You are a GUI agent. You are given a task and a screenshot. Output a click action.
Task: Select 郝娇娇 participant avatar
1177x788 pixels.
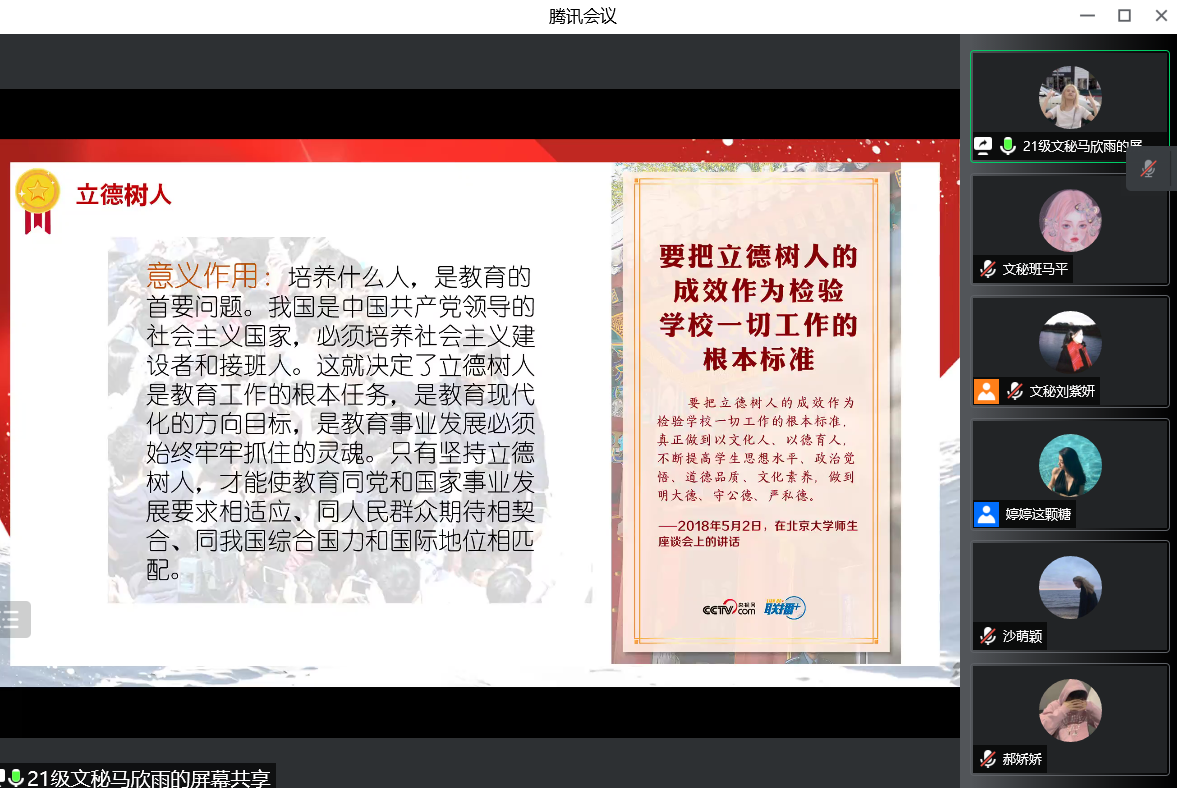click(1070, 711)
